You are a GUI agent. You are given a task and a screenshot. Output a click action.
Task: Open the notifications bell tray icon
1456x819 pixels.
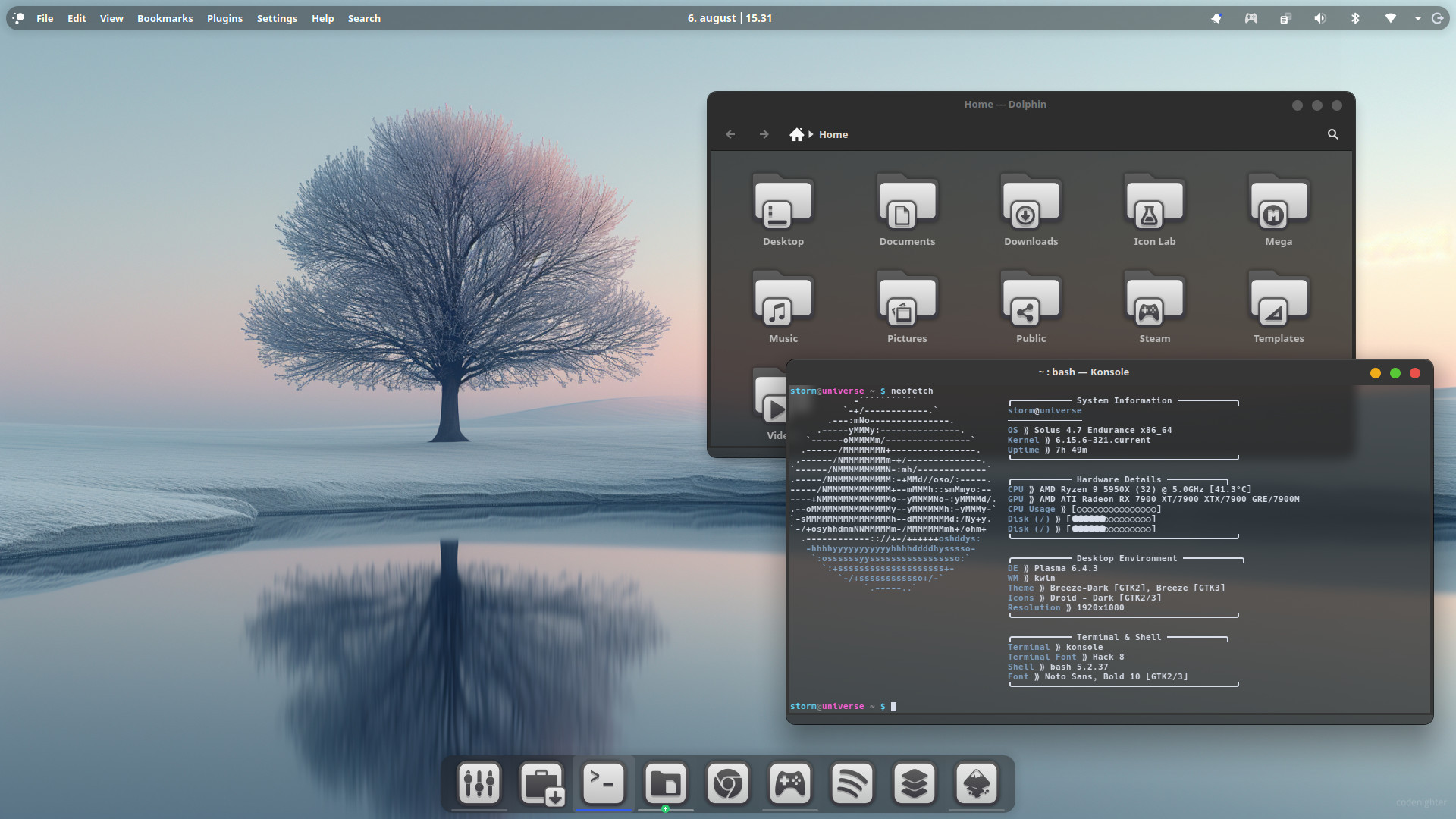pyautogui.click(x=1216, y=18)
